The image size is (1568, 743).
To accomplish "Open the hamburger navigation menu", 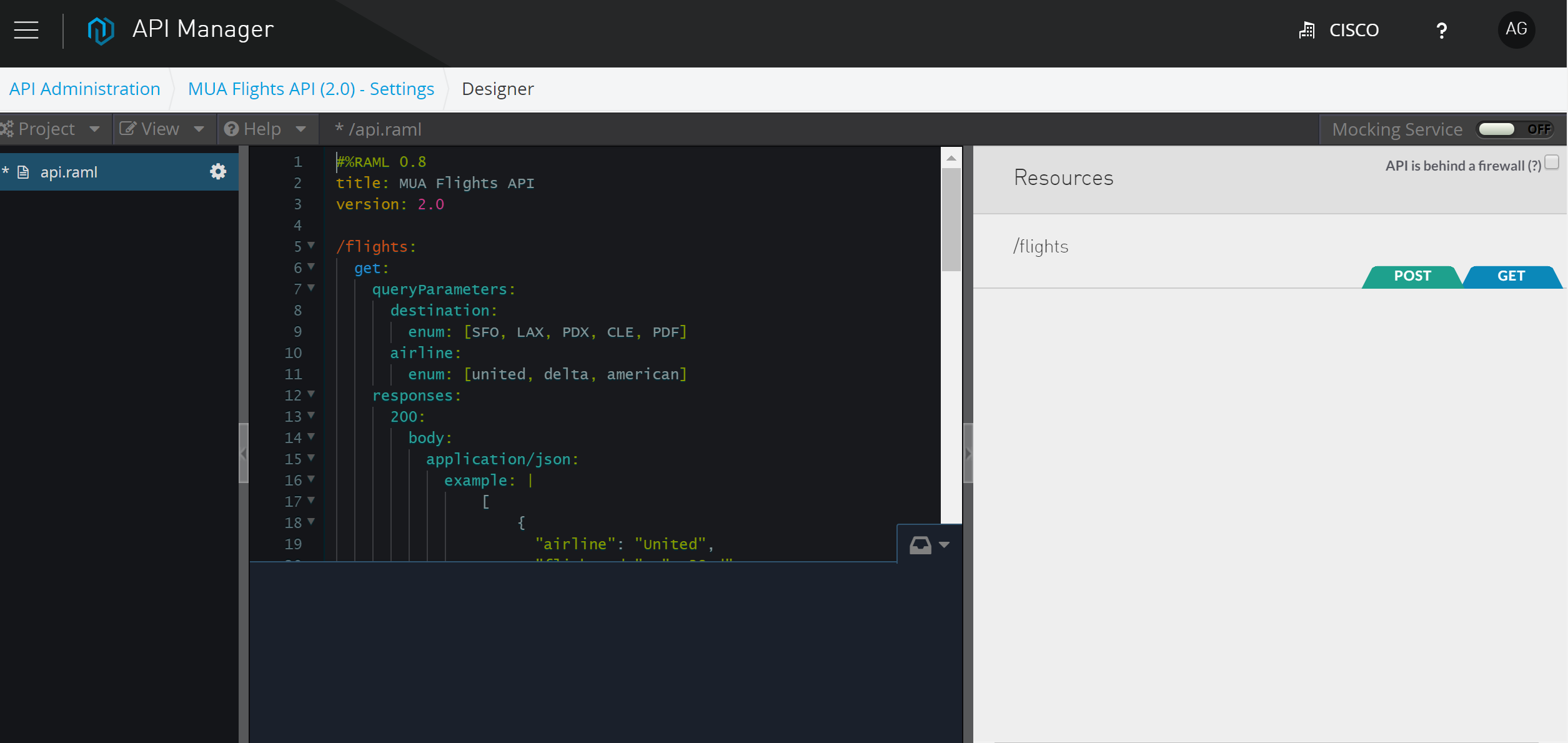I will tap(26, 29).
